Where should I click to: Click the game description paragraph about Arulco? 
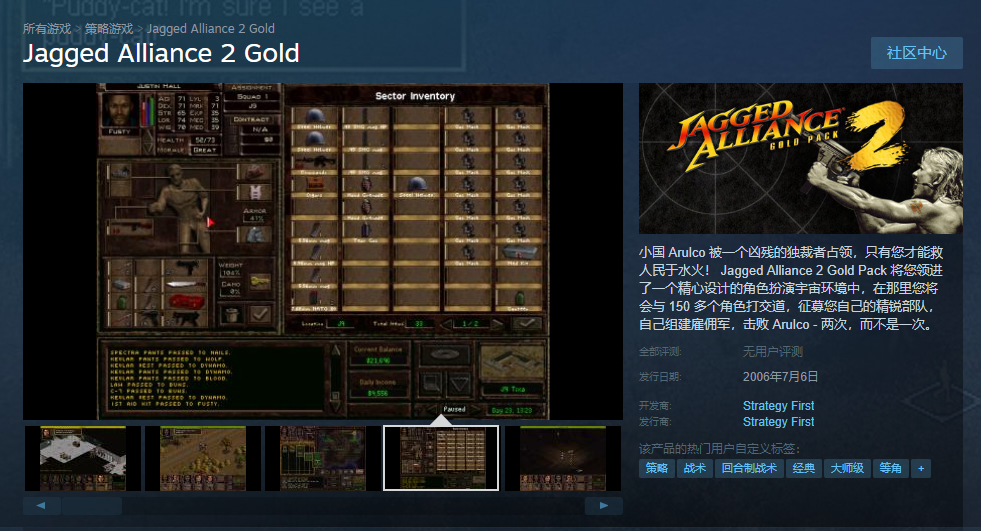coord(791,288)
